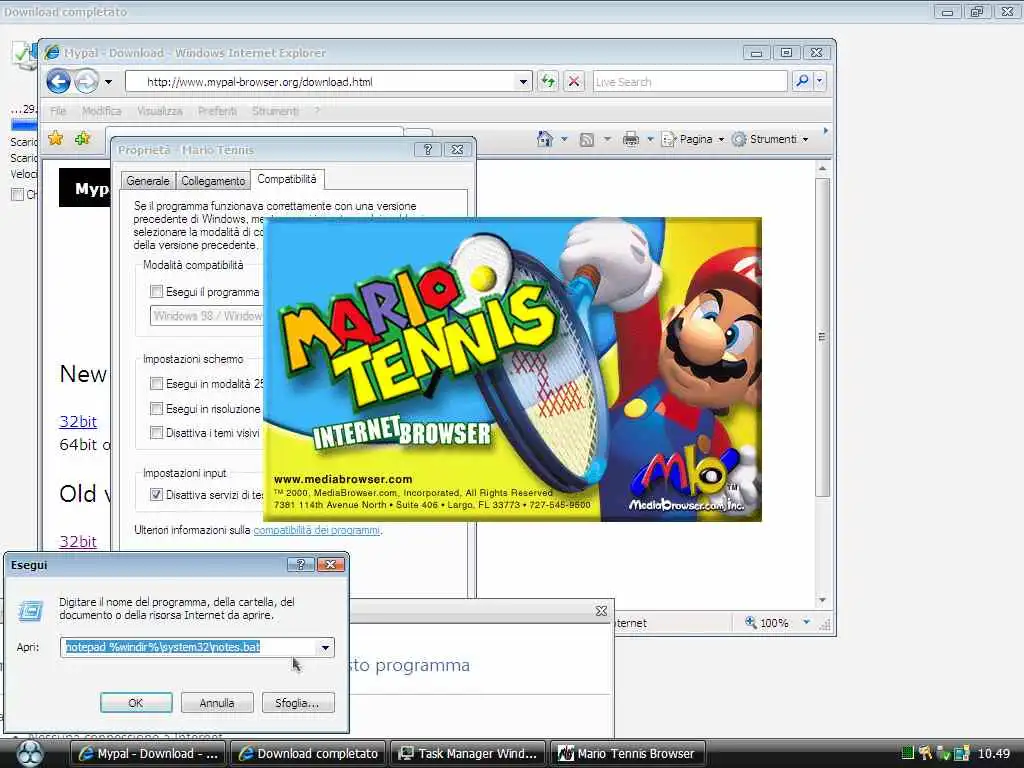This screenshot has width=1024, height=768.
Task: Click the zoom magnifier icon in status bar
Action: (751, 622)
